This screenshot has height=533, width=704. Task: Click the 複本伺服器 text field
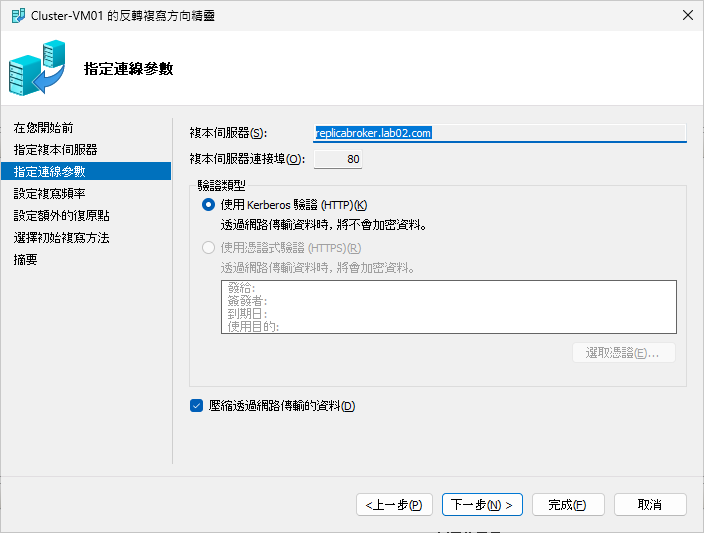[x=499, y=133]
